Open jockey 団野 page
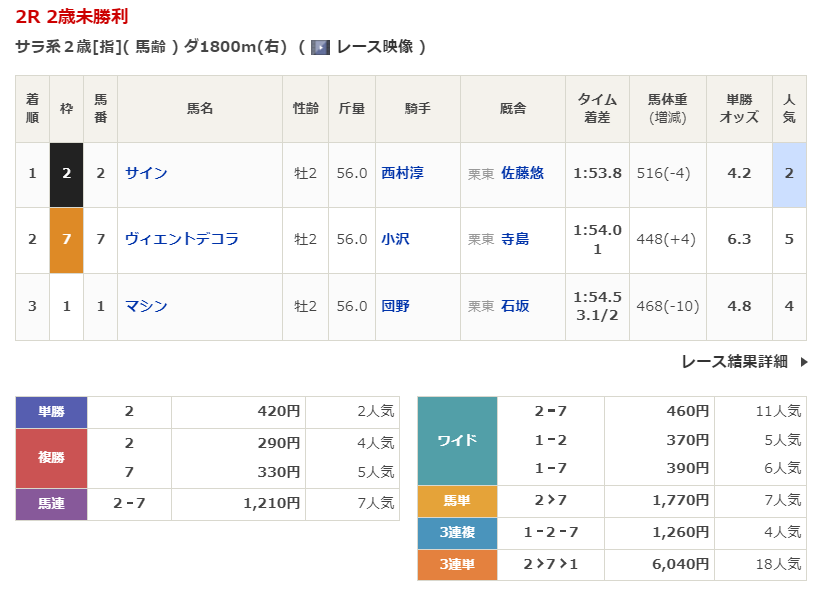 coord(395,306)
